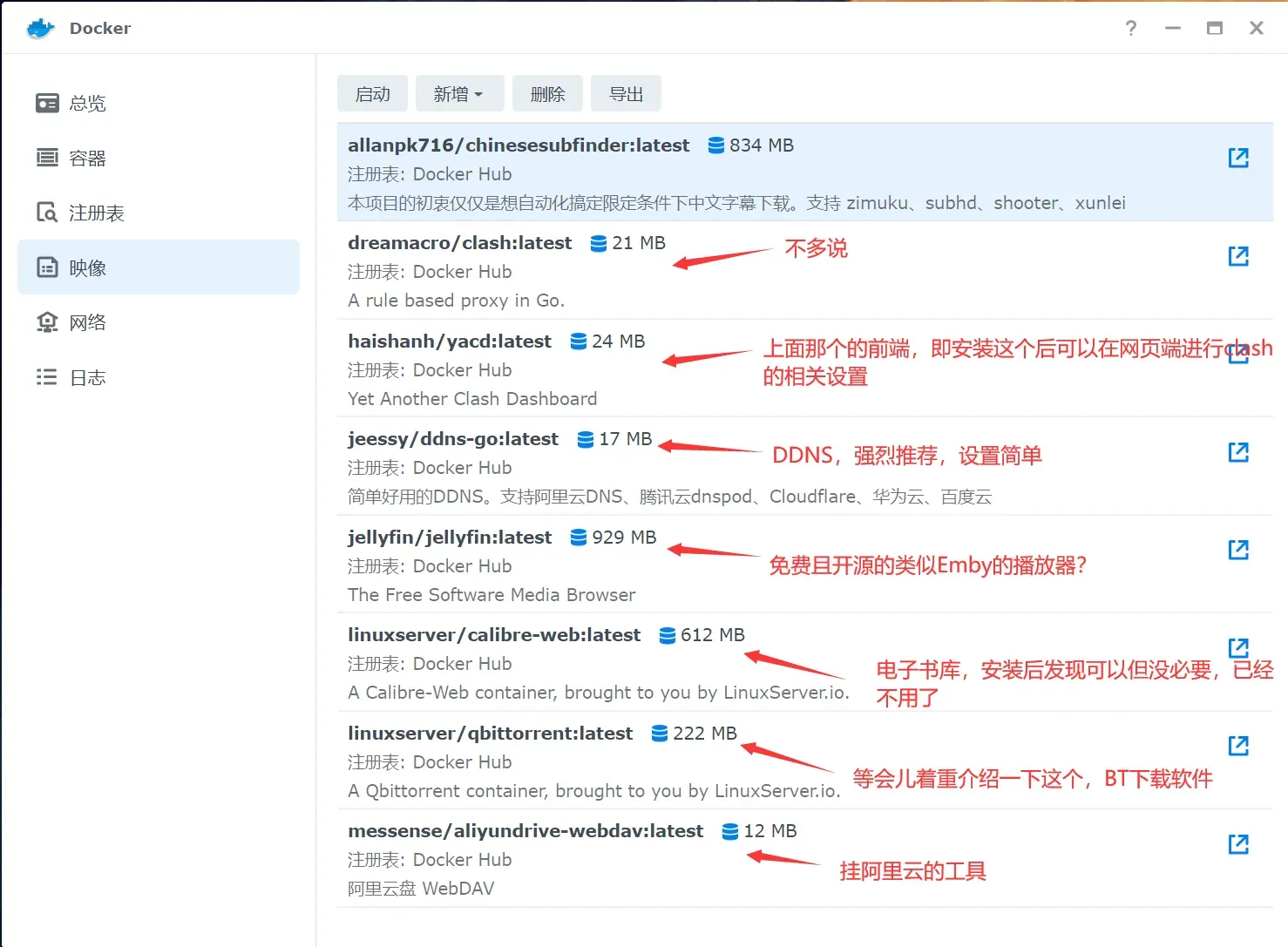This screenshot has height=947, width=1288.
Task: Select the dreamacro/clash:latest image name
Action: click(459, 243)
